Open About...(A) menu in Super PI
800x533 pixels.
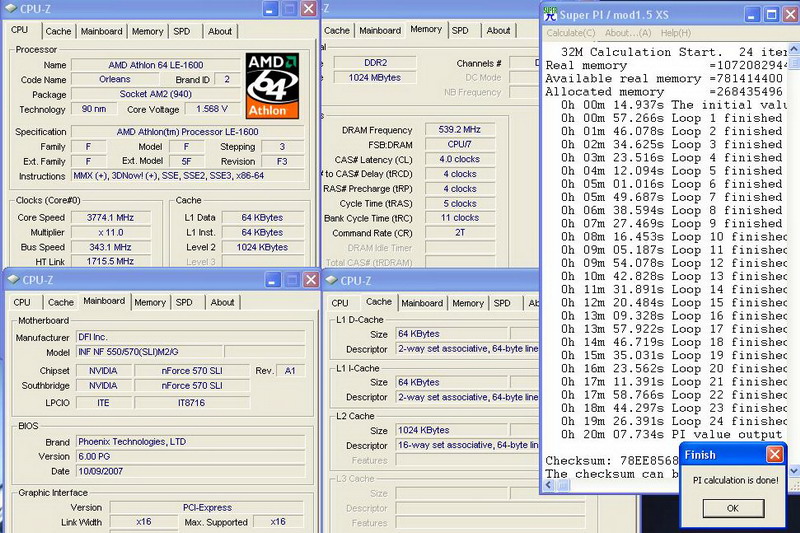[x=628, y=33]
